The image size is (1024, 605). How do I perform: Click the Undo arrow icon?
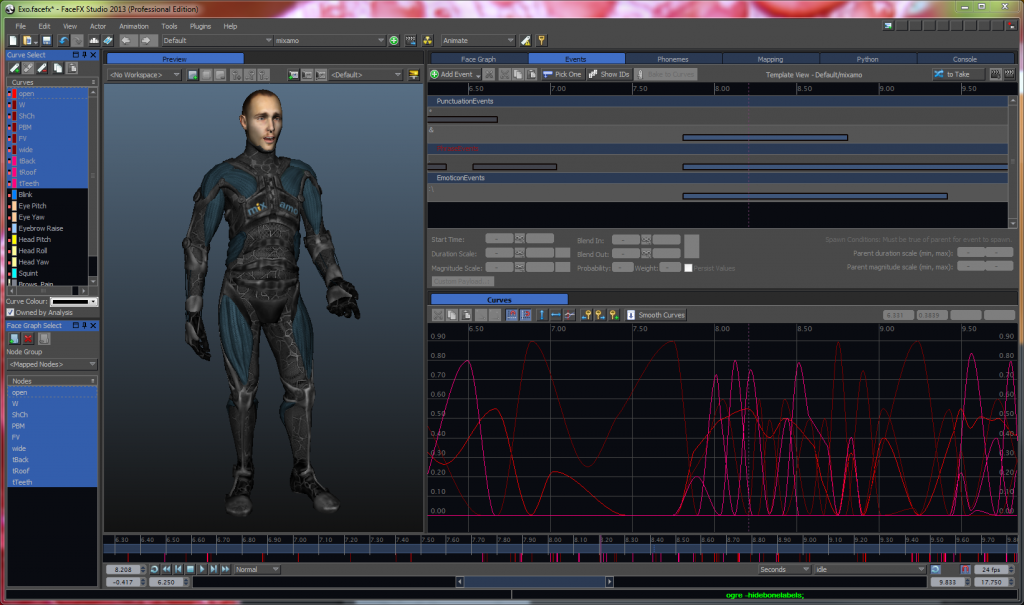(63, 41)
